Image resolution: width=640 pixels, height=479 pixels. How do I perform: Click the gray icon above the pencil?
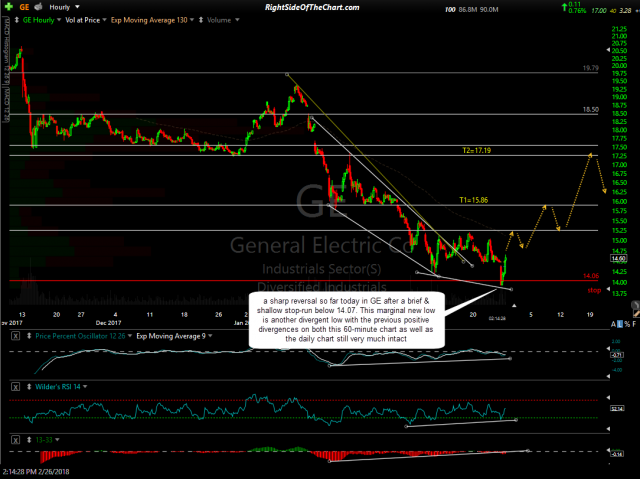coord(636,305)
